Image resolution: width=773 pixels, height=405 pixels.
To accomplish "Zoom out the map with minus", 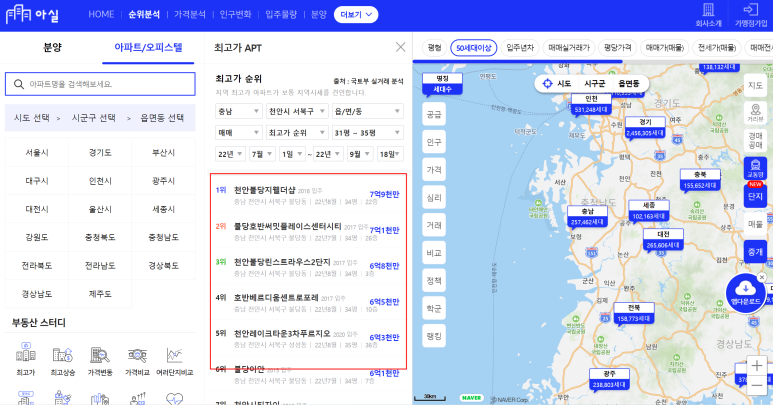I will [757, 385].
